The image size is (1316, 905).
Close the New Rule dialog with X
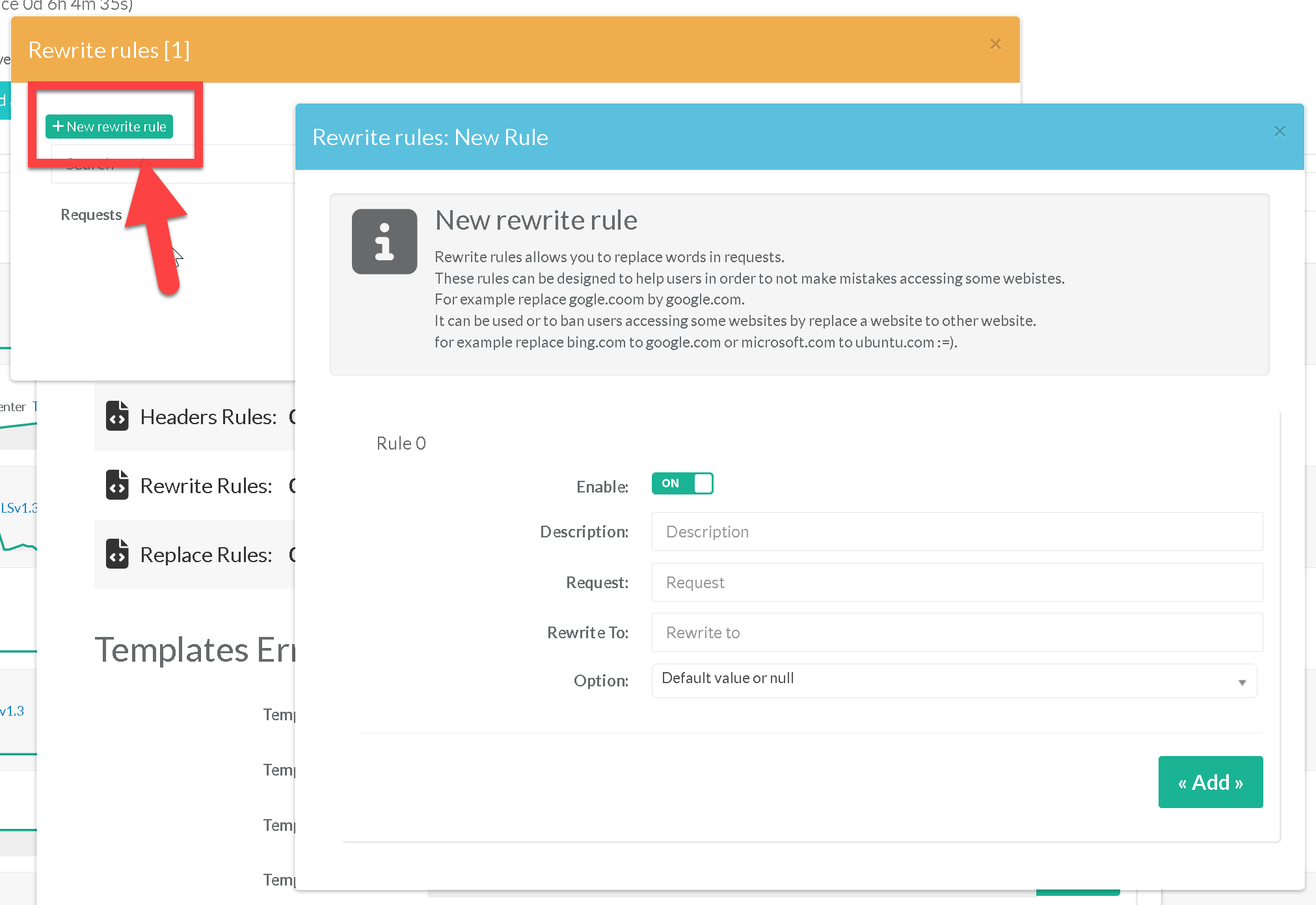click(x=1279, y=132)
